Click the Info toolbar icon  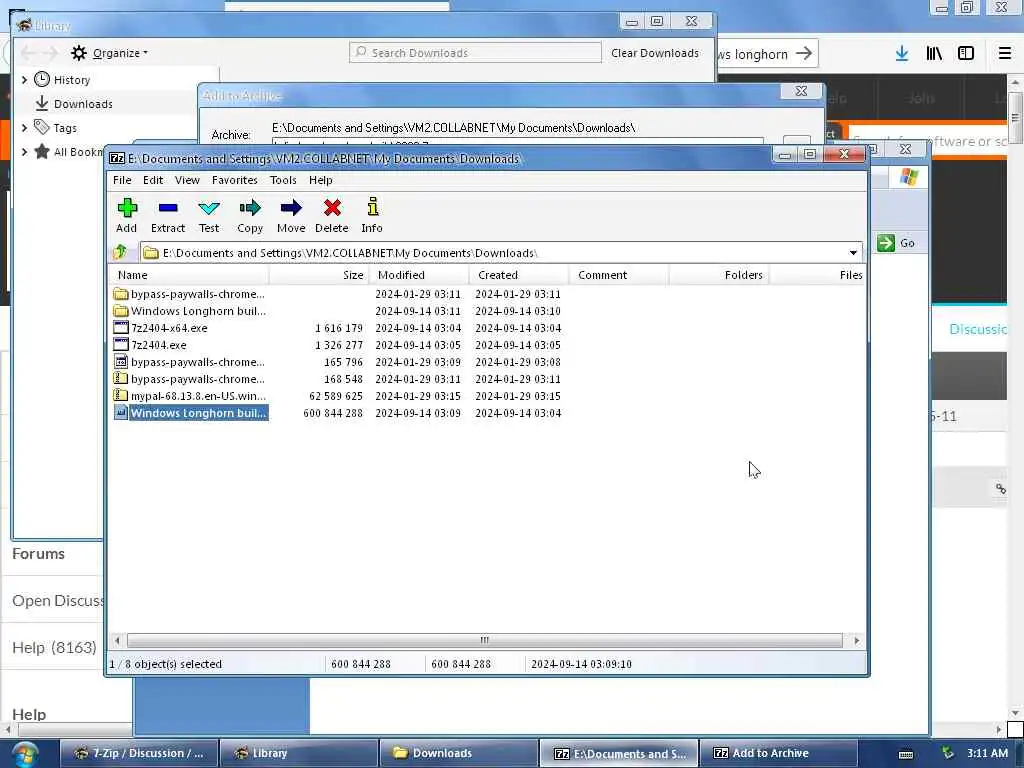coord(372,215)
